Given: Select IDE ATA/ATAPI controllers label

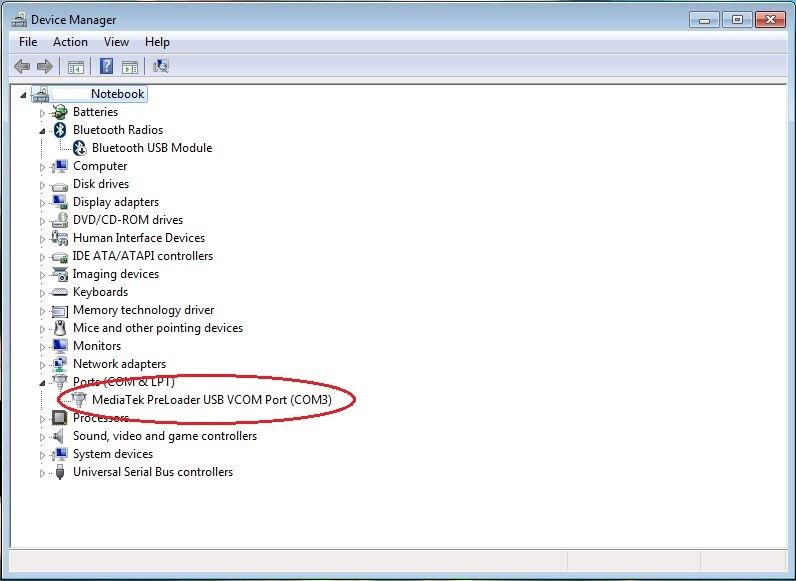Looking at the screenshot, I should [143, 256].
